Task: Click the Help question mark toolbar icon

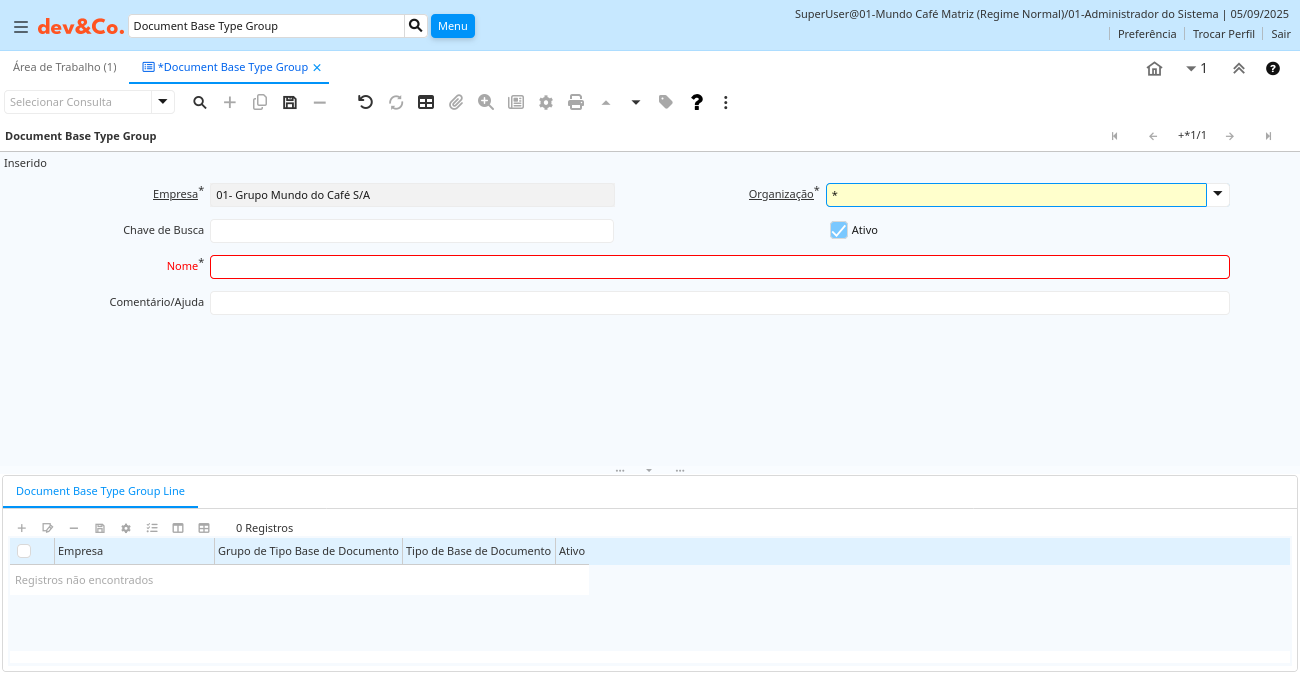Action: tap(697, 102)
